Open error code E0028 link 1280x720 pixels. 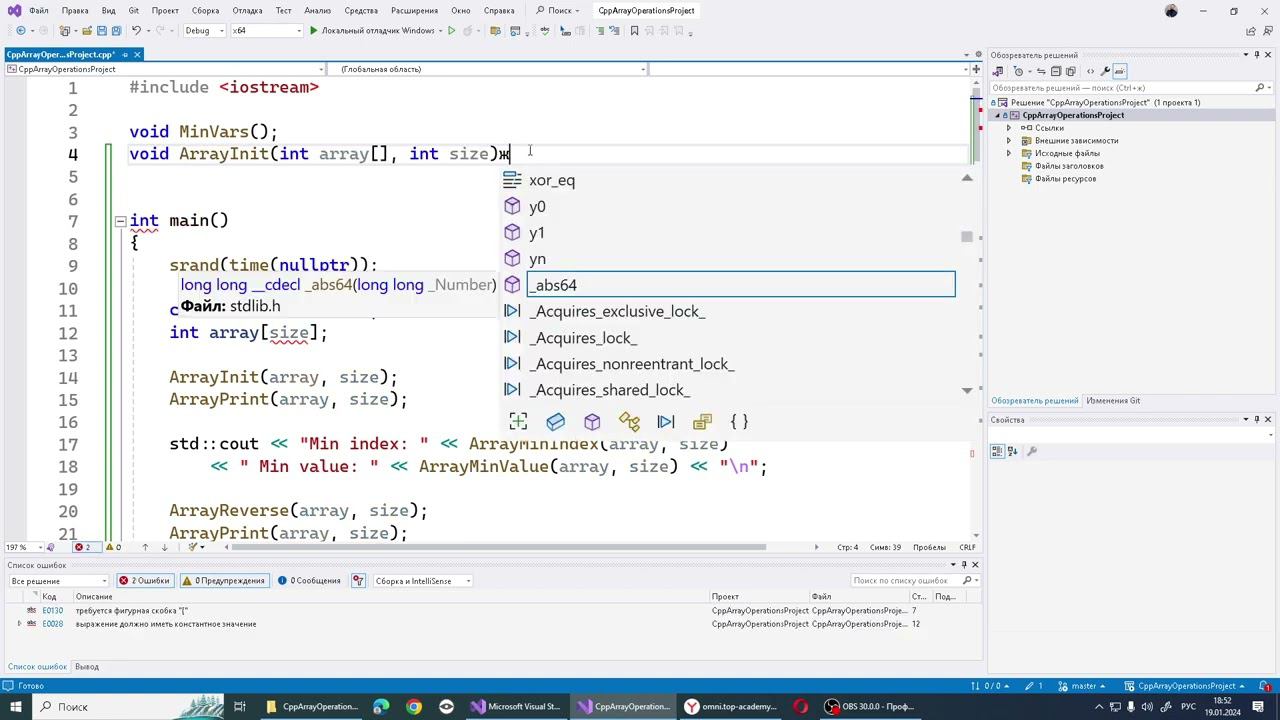point(52,624)
